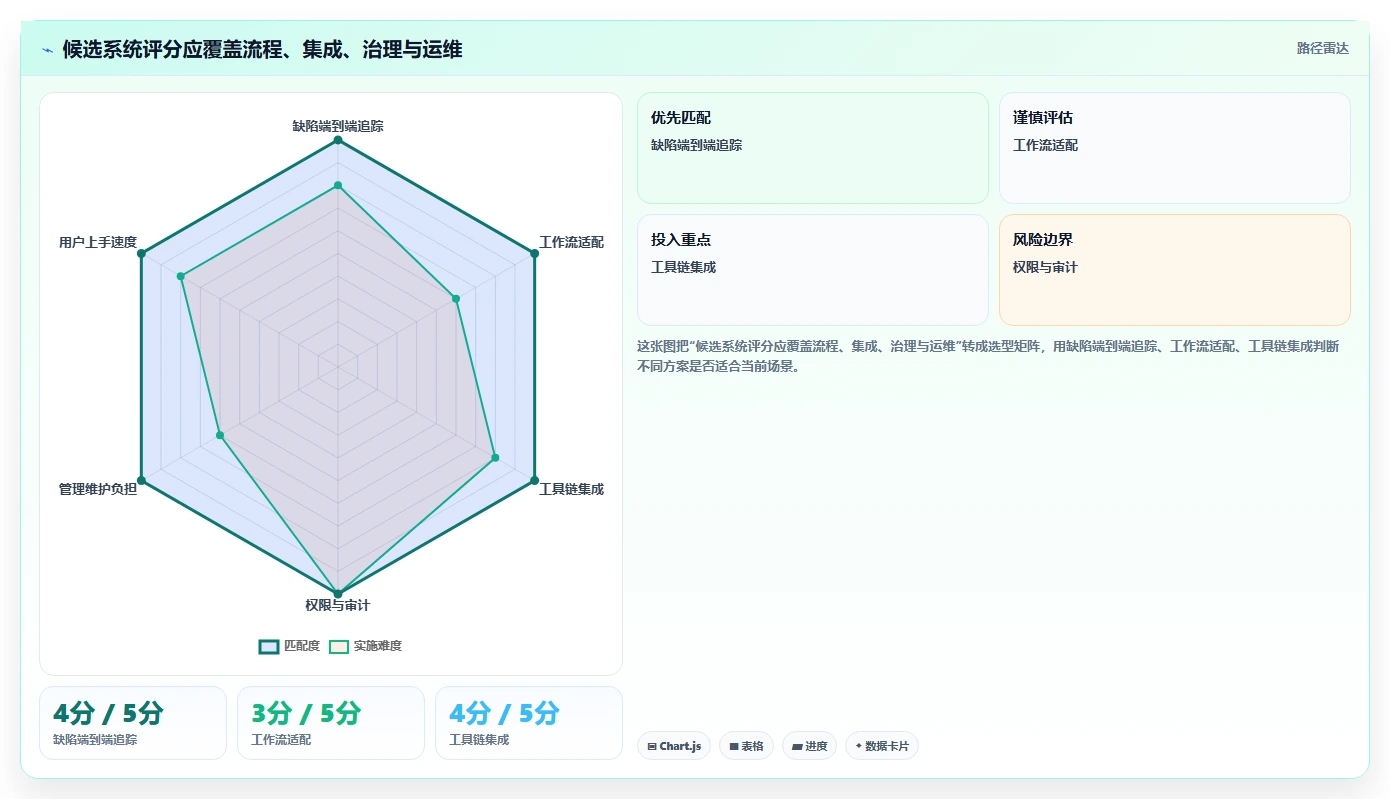This screenshot has width=1390, height=799.
Task: Click the 进度 tag chip
Action: (x=810, y=746)
